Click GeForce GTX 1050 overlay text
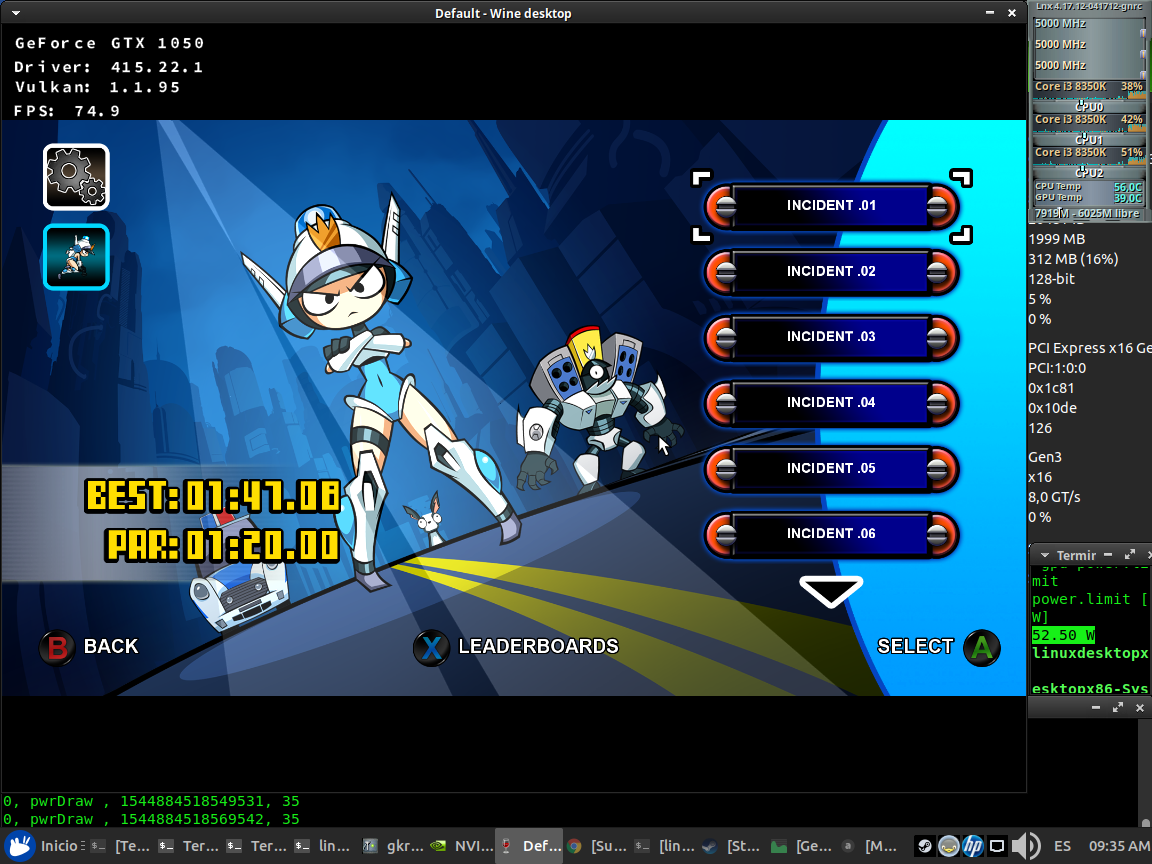This screenshot has height=864, width=1152. click(x=109, y=43)
